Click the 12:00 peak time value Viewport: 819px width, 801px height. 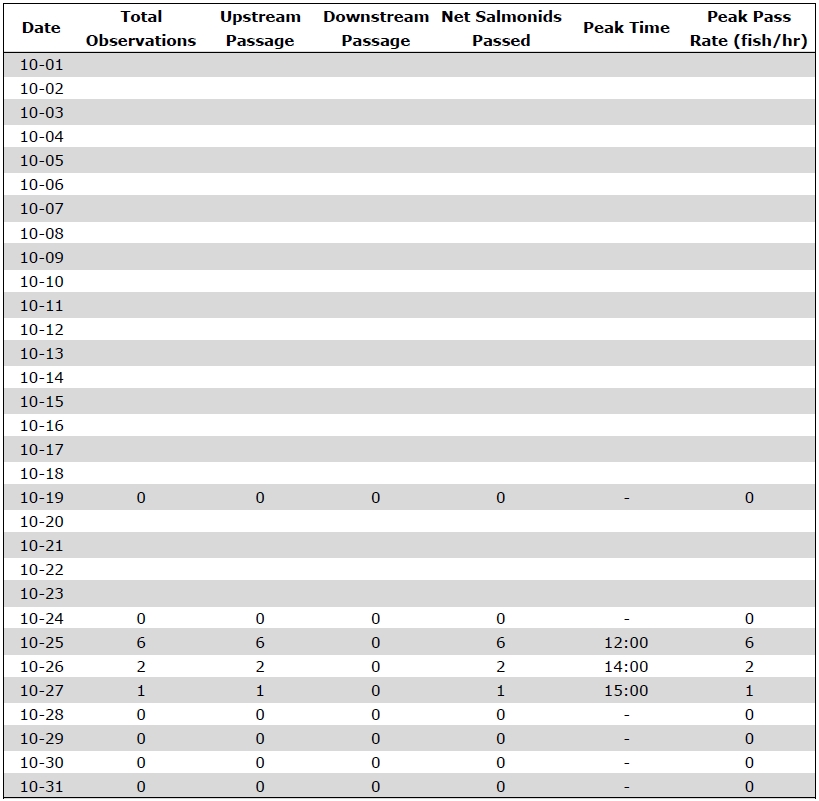click(x=626, y=643)
